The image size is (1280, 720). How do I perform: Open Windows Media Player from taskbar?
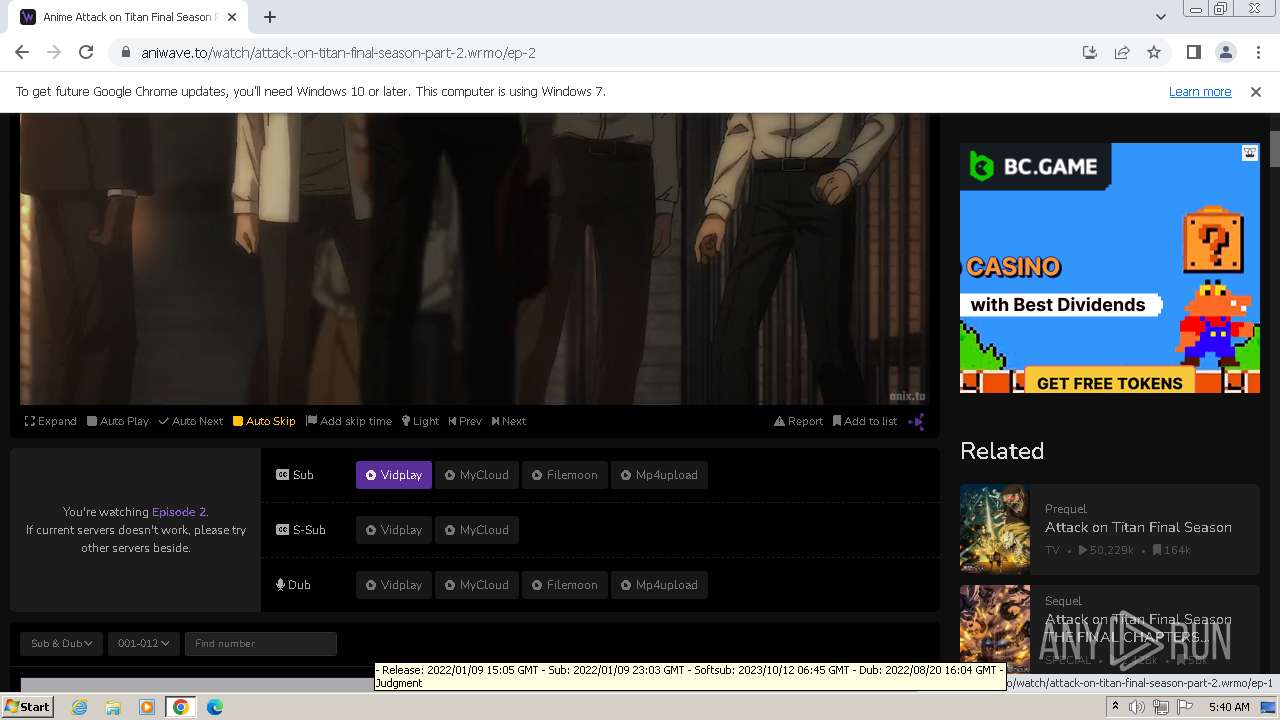pyautogui.click(x=147, y=707)
